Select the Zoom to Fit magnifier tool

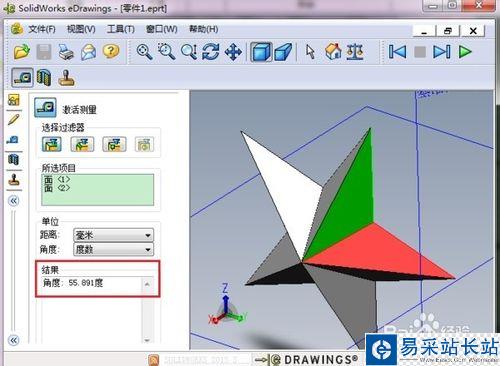tap(144, 52)
